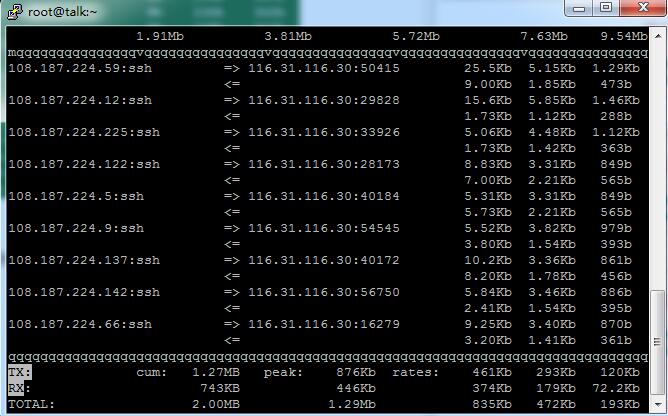This screenshot has width=668, height=416.
Task: Click the highlighted TX: label
Action: (x=19, y=371)
